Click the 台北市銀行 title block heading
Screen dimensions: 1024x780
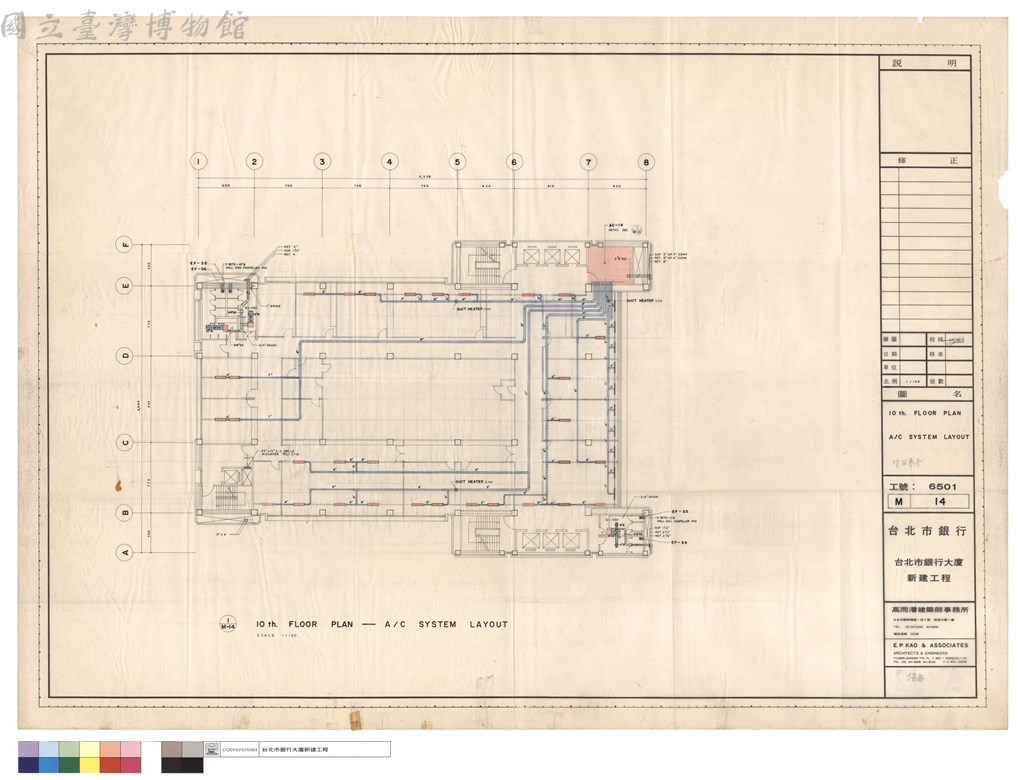tap(926, 531)
